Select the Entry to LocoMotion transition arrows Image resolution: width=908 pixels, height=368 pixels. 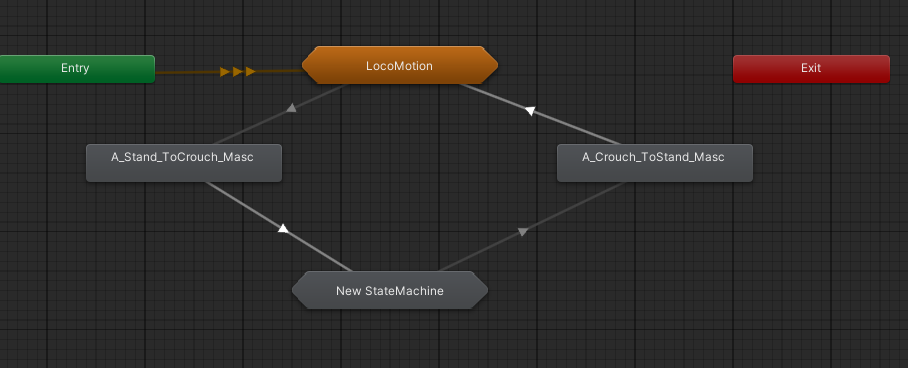click(x=238, y=72)
